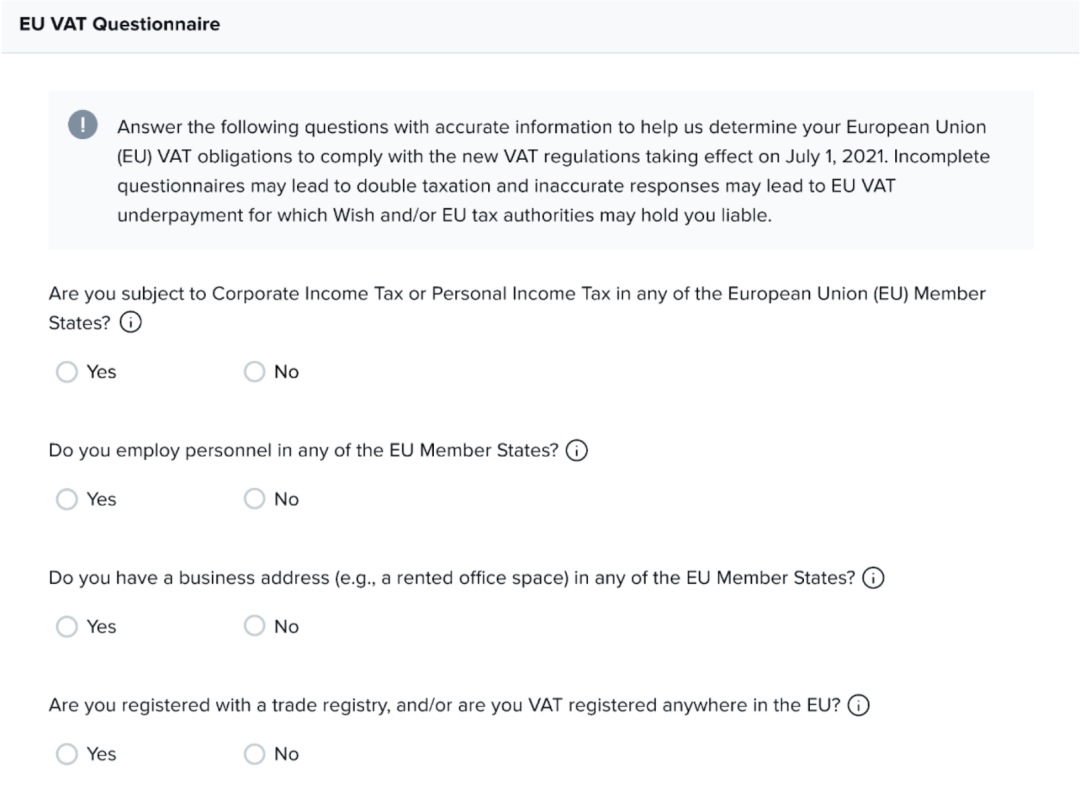Viewport: 1080px width, 801px height.
Task: Select No for having an EU business address
Action: [255, 627]
